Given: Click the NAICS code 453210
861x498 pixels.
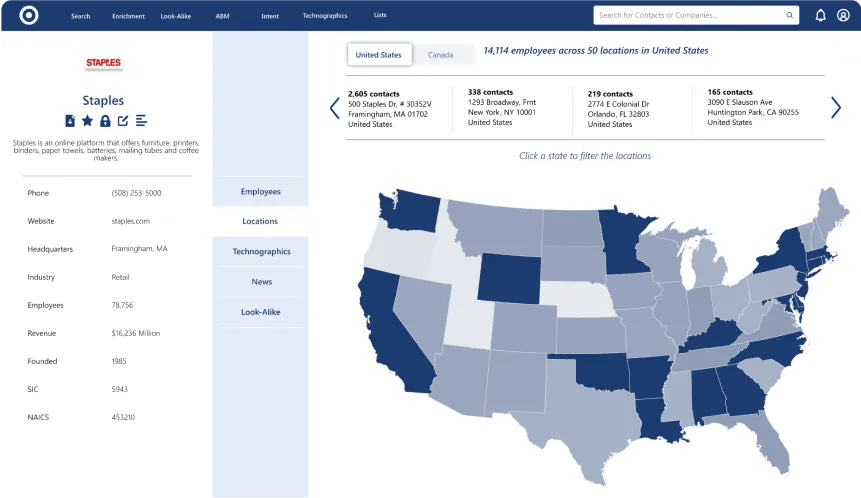Looking at the screenshot, I should pos(123,417).
